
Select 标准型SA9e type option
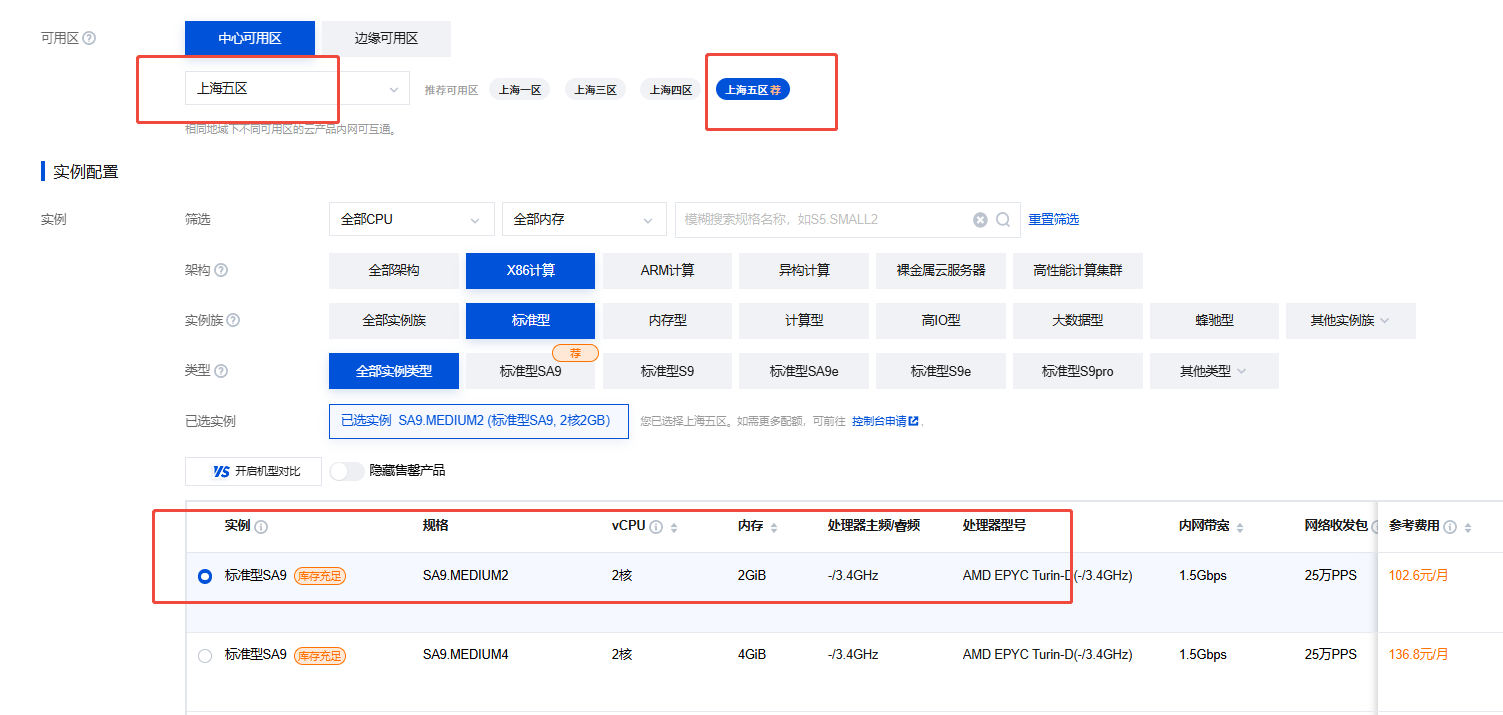click(804, 371)
